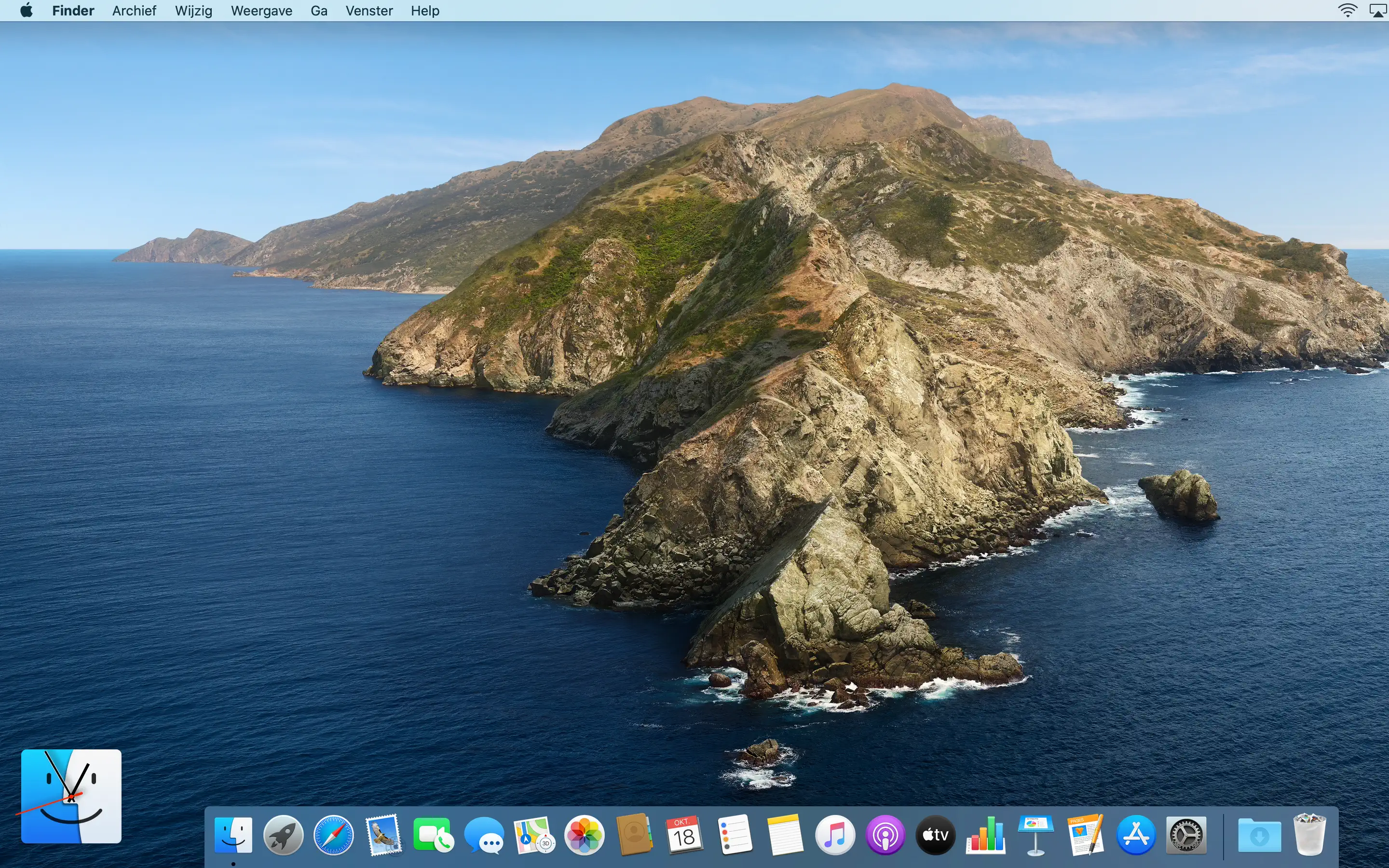Open Maps app in Dock
The image size is (1389, 868).
click(x=534, y=835)
